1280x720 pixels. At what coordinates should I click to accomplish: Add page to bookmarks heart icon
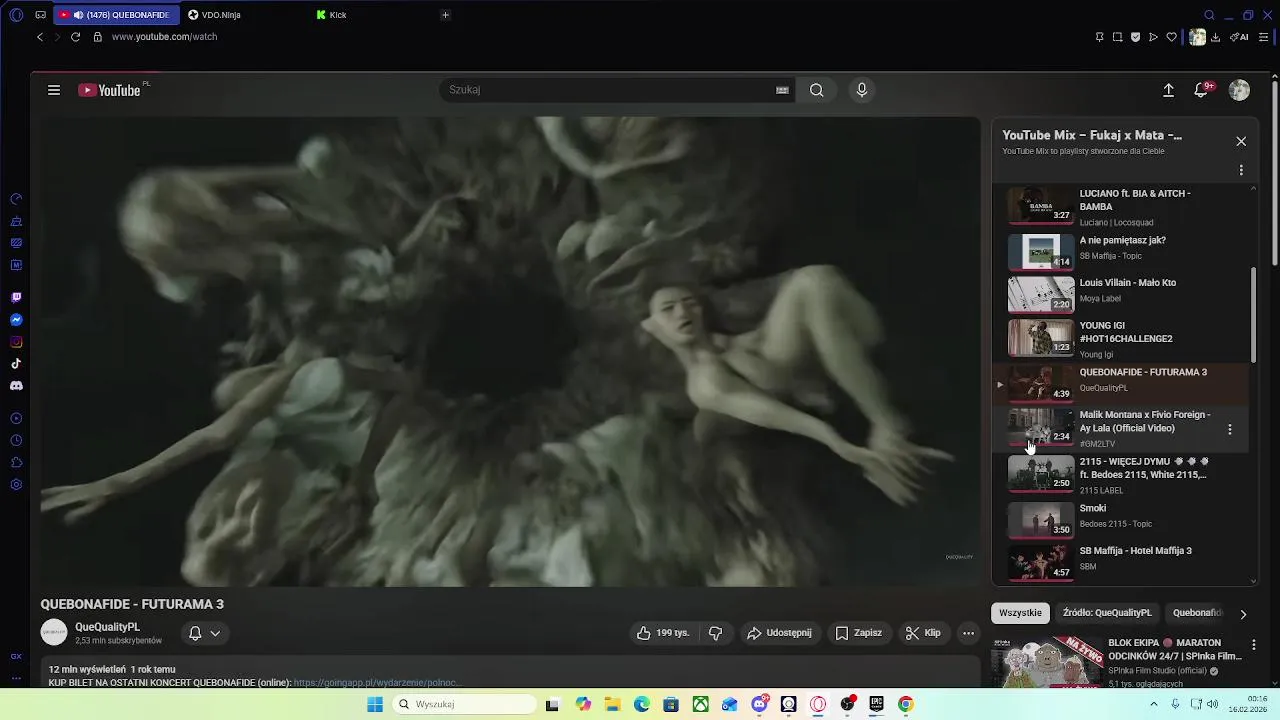1171,37
